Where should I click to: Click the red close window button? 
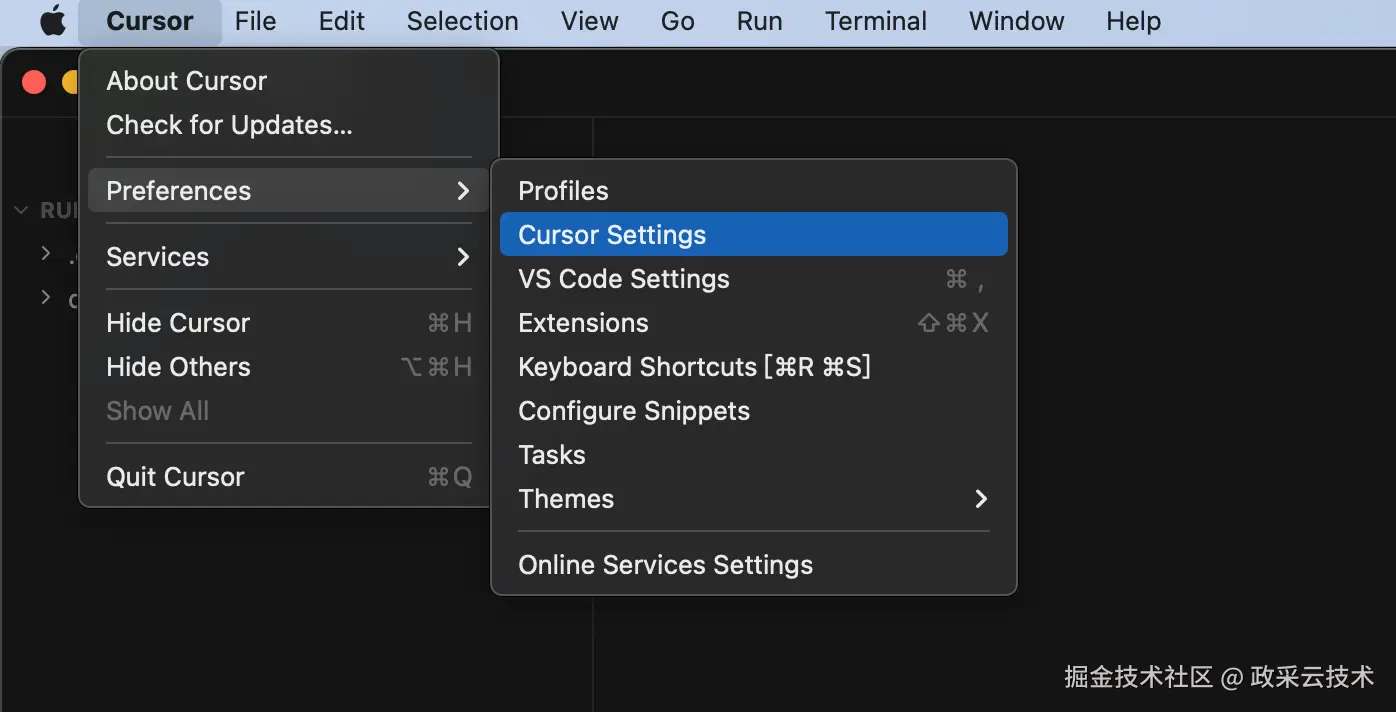point(34,82)
